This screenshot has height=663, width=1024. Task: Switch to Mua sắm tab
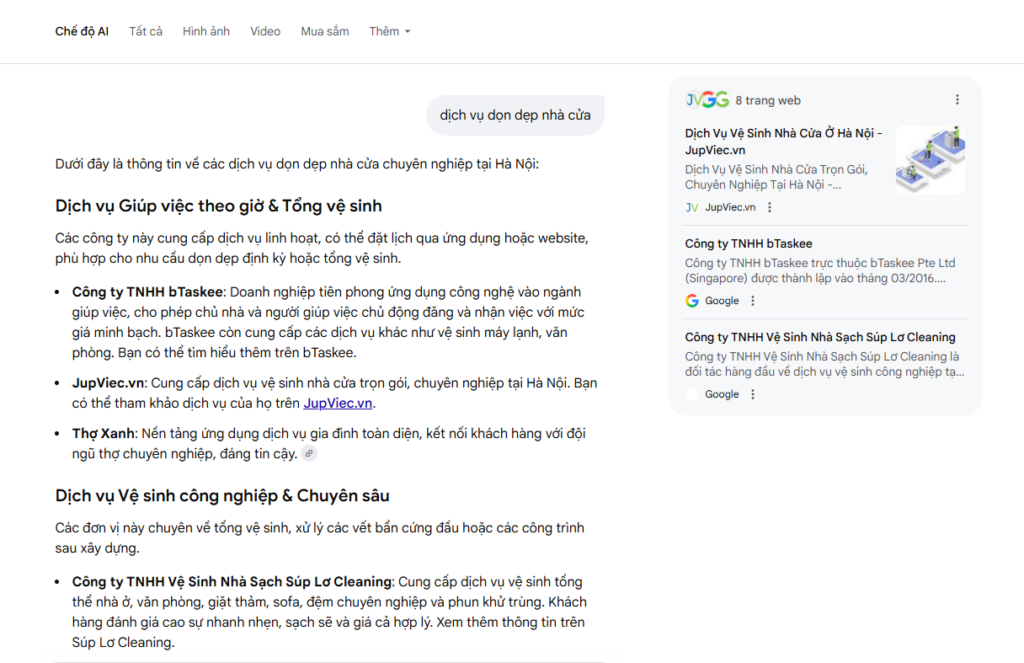[x=325, y=31]
